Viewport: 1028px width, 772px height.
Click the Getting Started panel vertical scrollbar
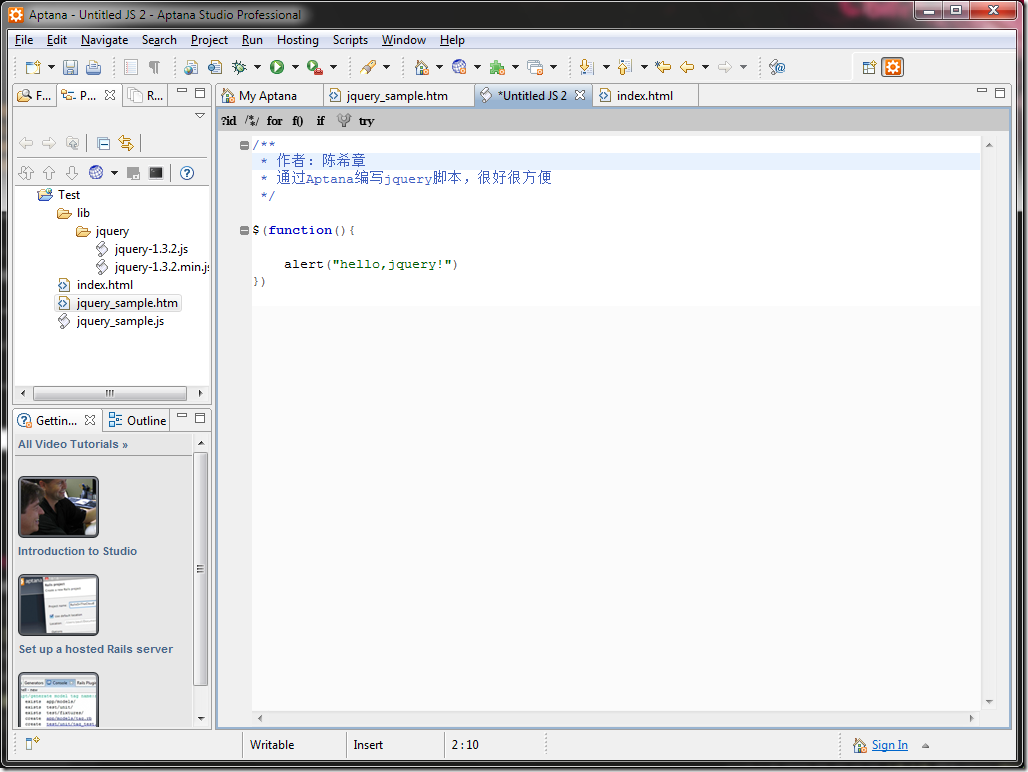(201, 569)
